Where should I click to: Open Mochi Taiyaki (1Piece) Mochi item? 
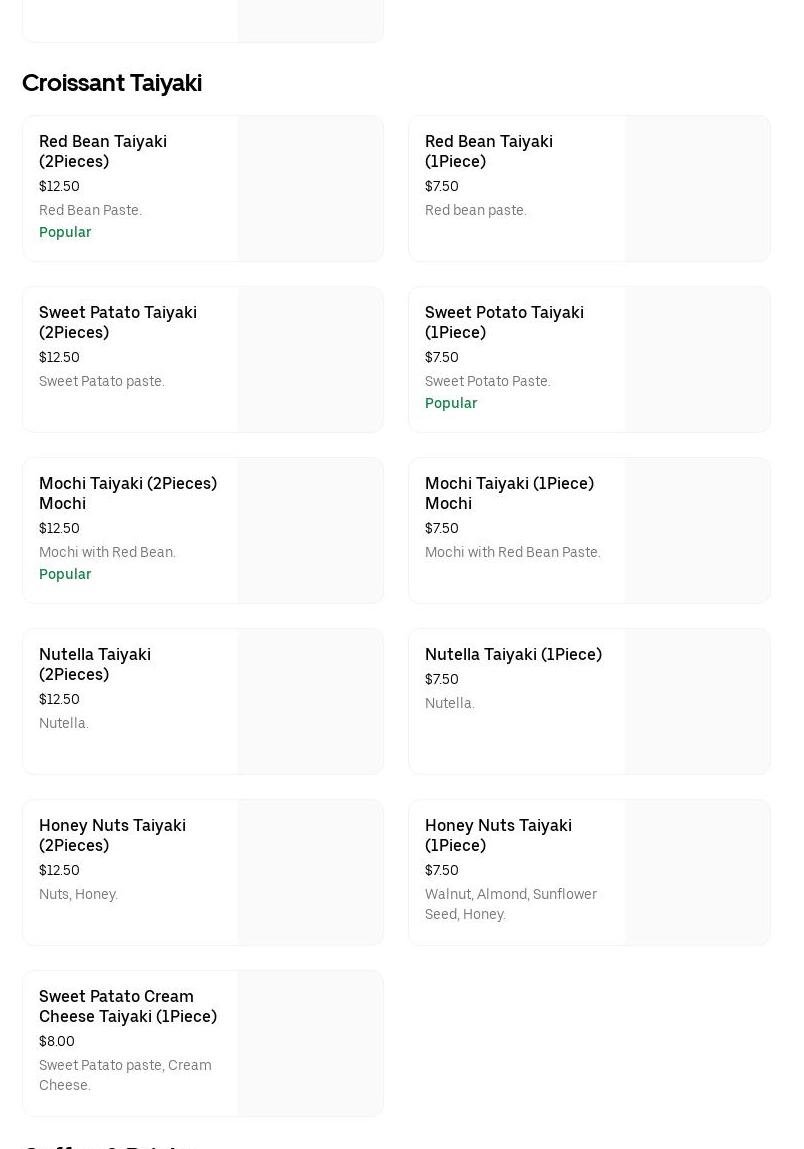[x=509, y=493]
